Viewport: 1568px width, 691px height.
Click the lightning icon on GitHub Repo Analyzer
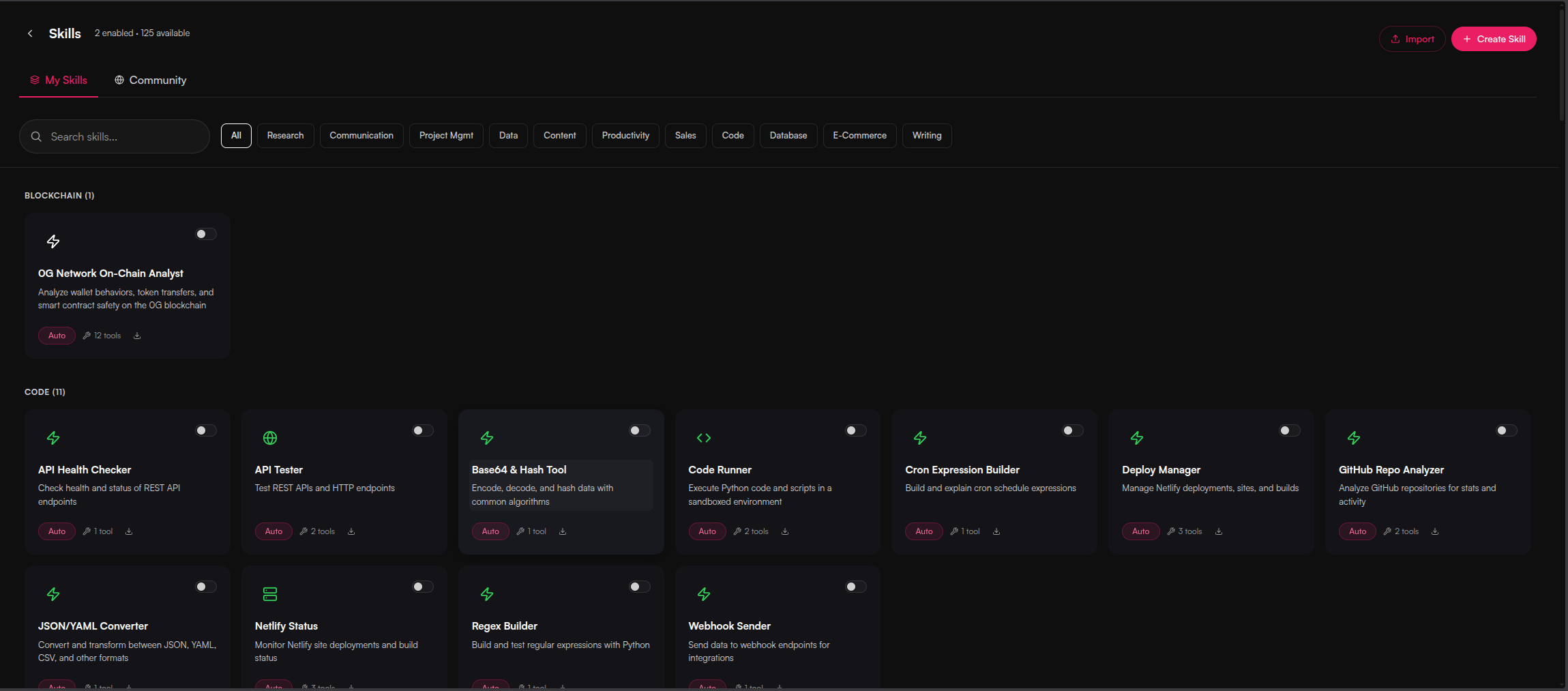[x=1354, y=438]
